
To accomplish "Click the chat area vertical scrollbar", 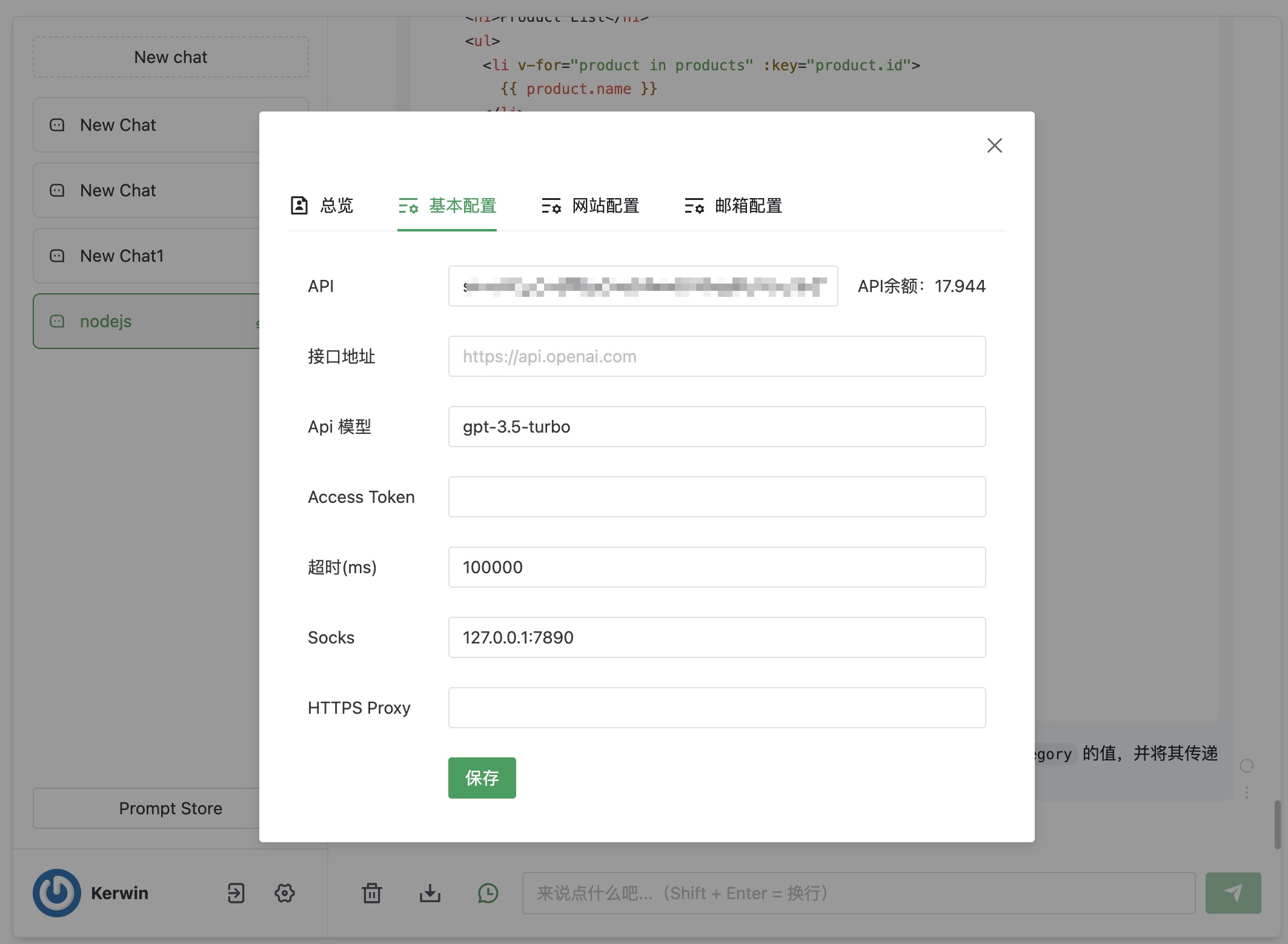I will pos(1276,824).
